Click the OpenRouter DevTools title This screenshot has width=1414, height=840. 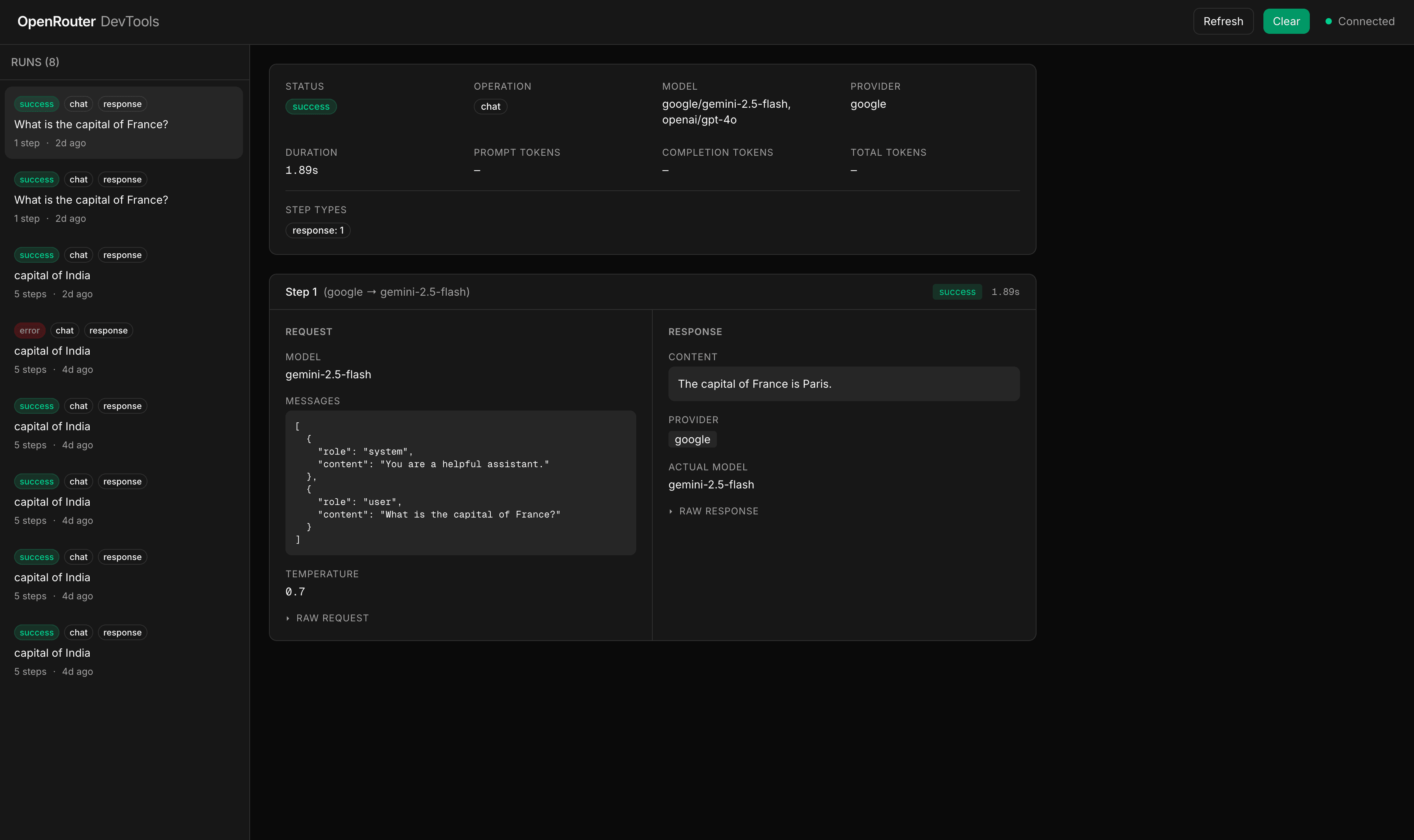click(x=88, y=22)
